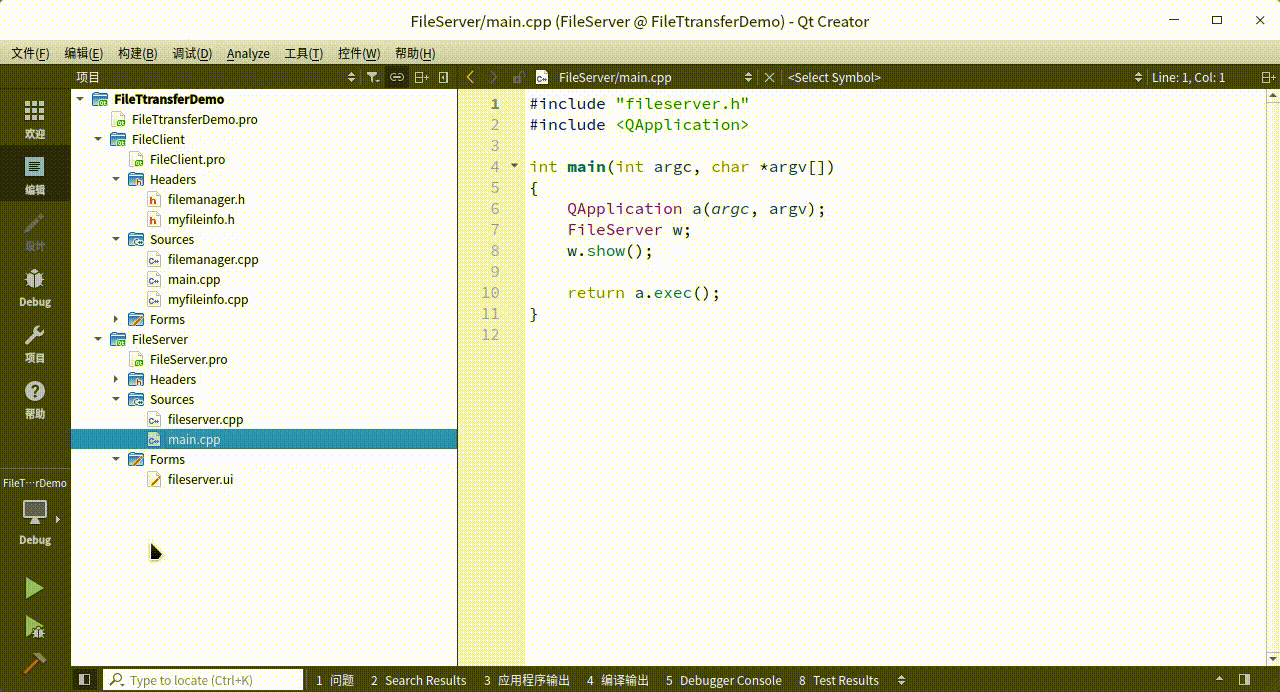Open filemanager.h header file
1280x692 pixels.
click(x=206, y=199)
